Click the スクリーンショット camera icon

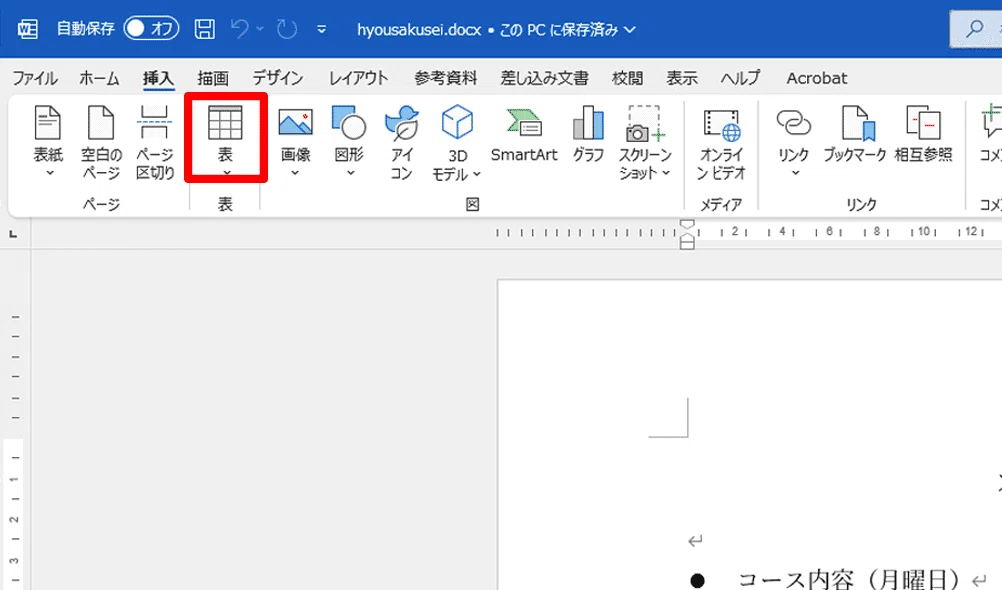(645, 123)
